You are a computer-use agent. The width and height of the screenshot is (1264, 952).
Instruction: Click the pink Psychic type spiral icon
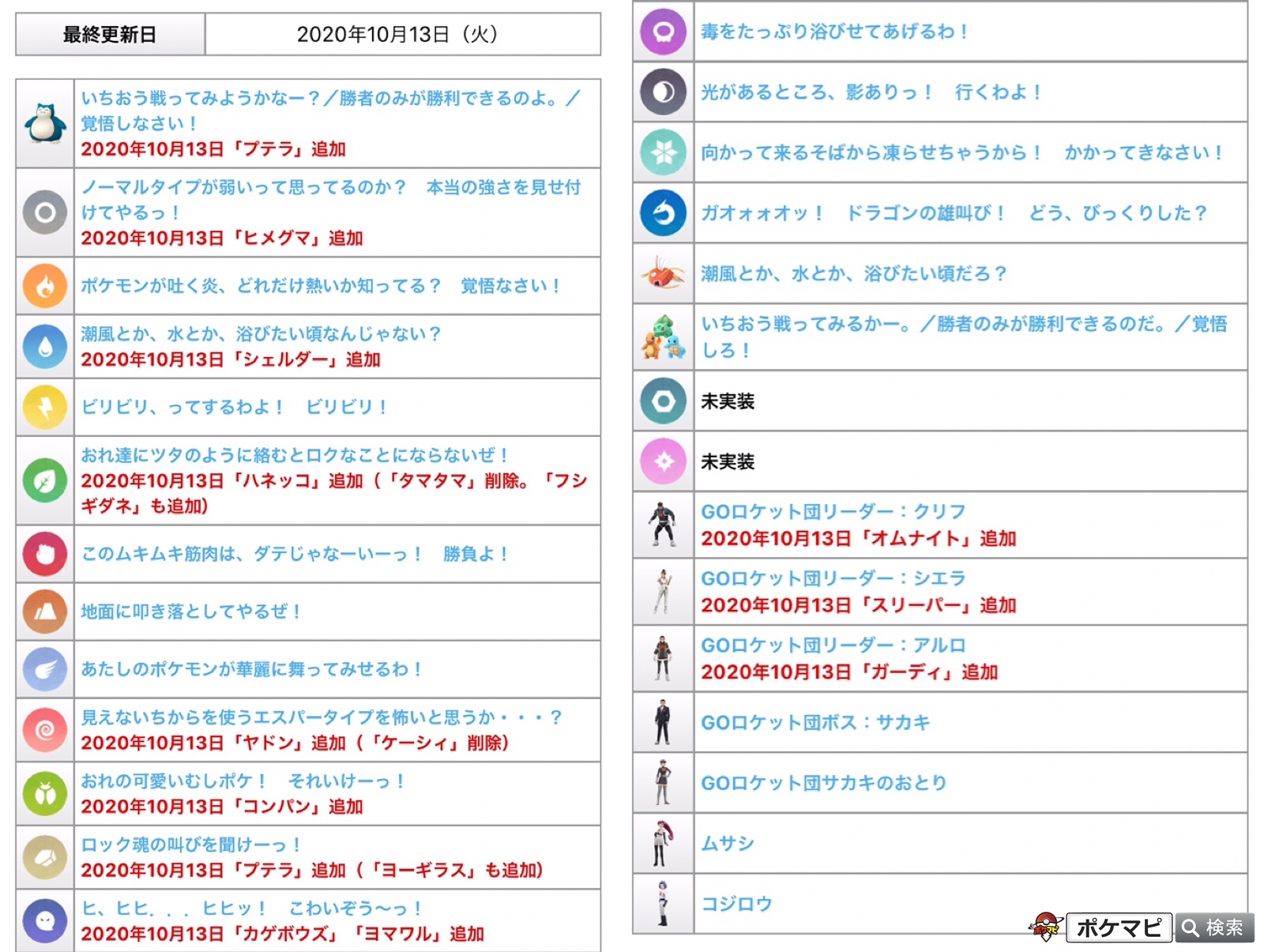point(45,730)
